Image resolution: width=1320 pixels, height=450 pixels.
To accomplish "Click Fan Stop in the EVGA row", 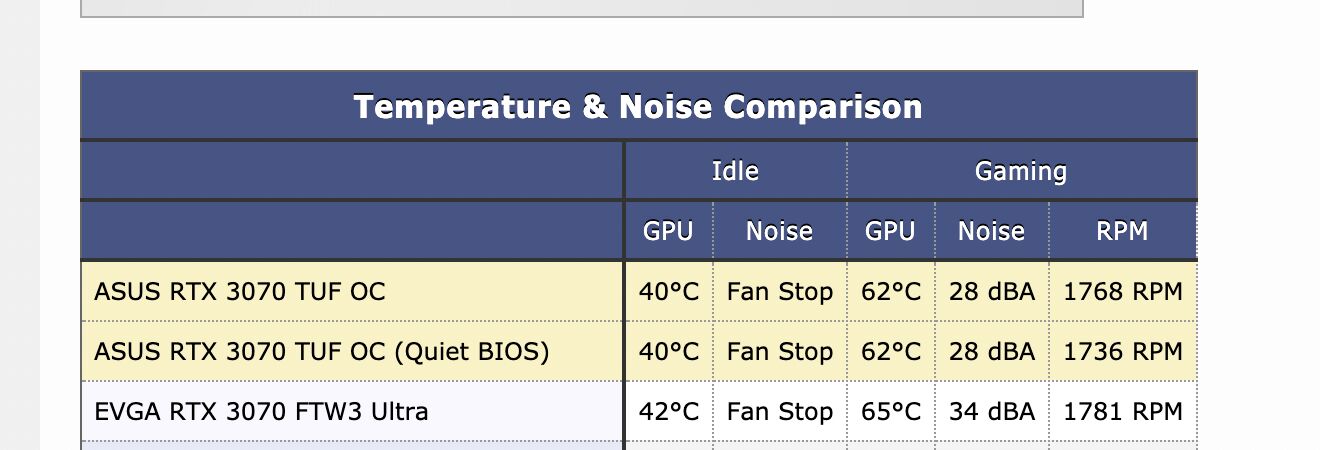I will (779, 412).
